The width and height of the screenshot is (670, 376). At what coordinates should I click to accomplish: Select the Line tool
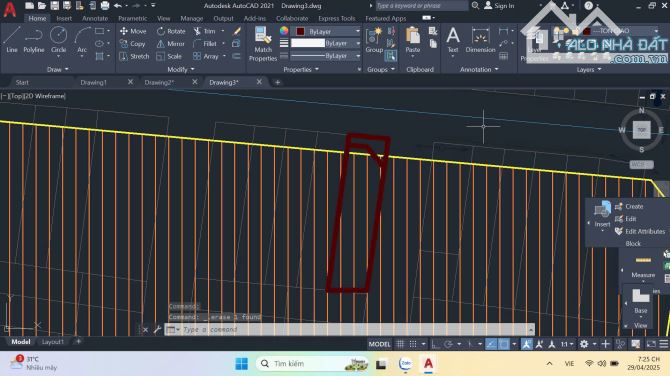[12, 40]
